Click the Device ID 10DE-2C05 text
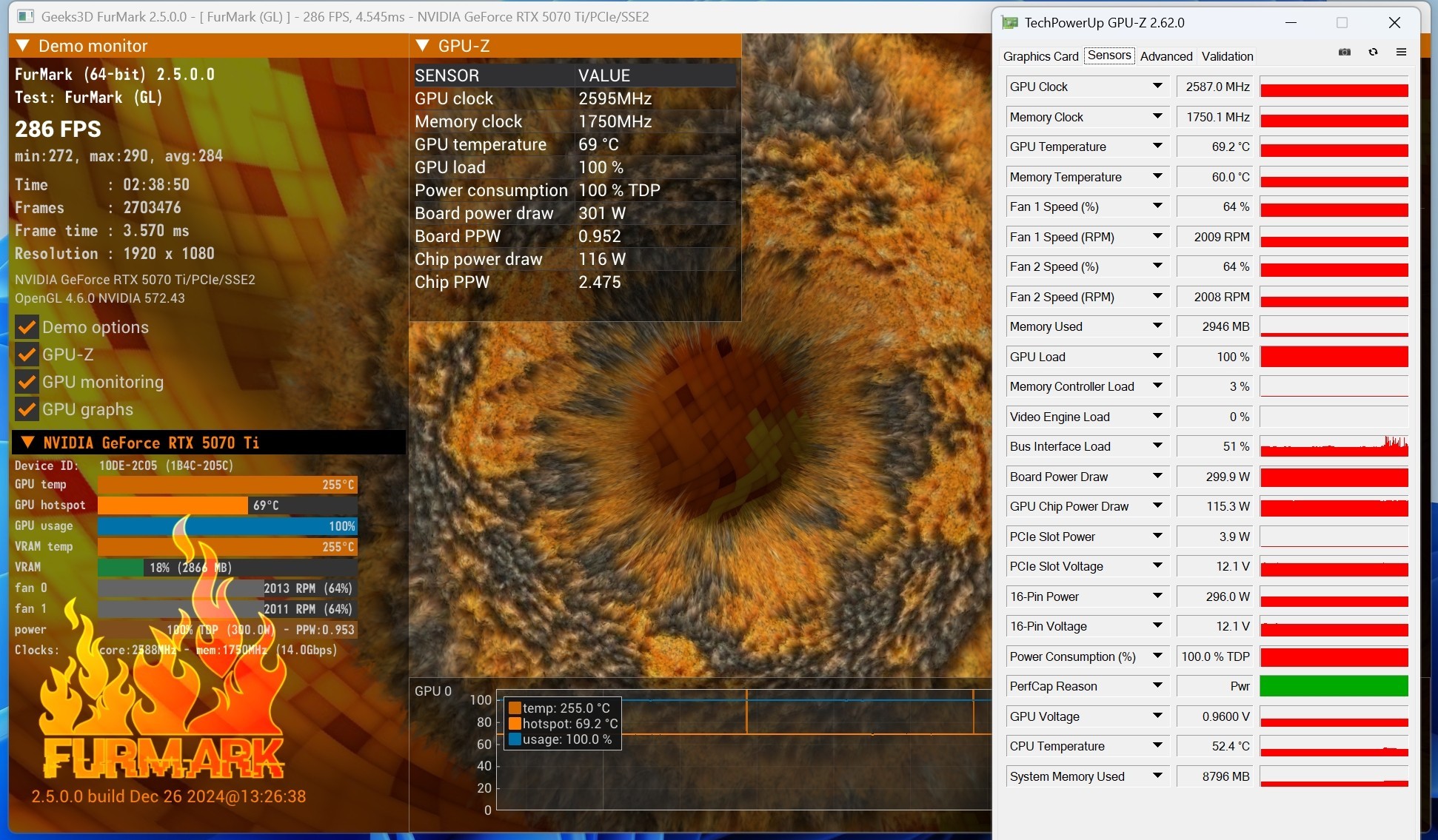 pyautogui.click(x=124, y=466)
